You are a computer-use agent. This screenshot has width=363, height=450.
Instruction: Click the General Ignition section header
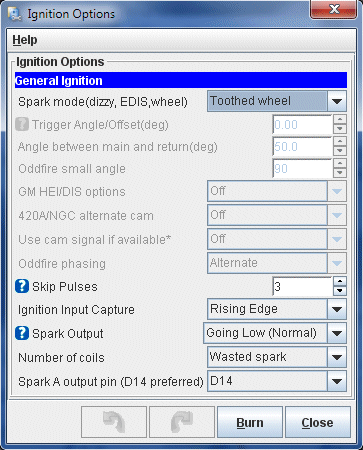coord(181,80)
